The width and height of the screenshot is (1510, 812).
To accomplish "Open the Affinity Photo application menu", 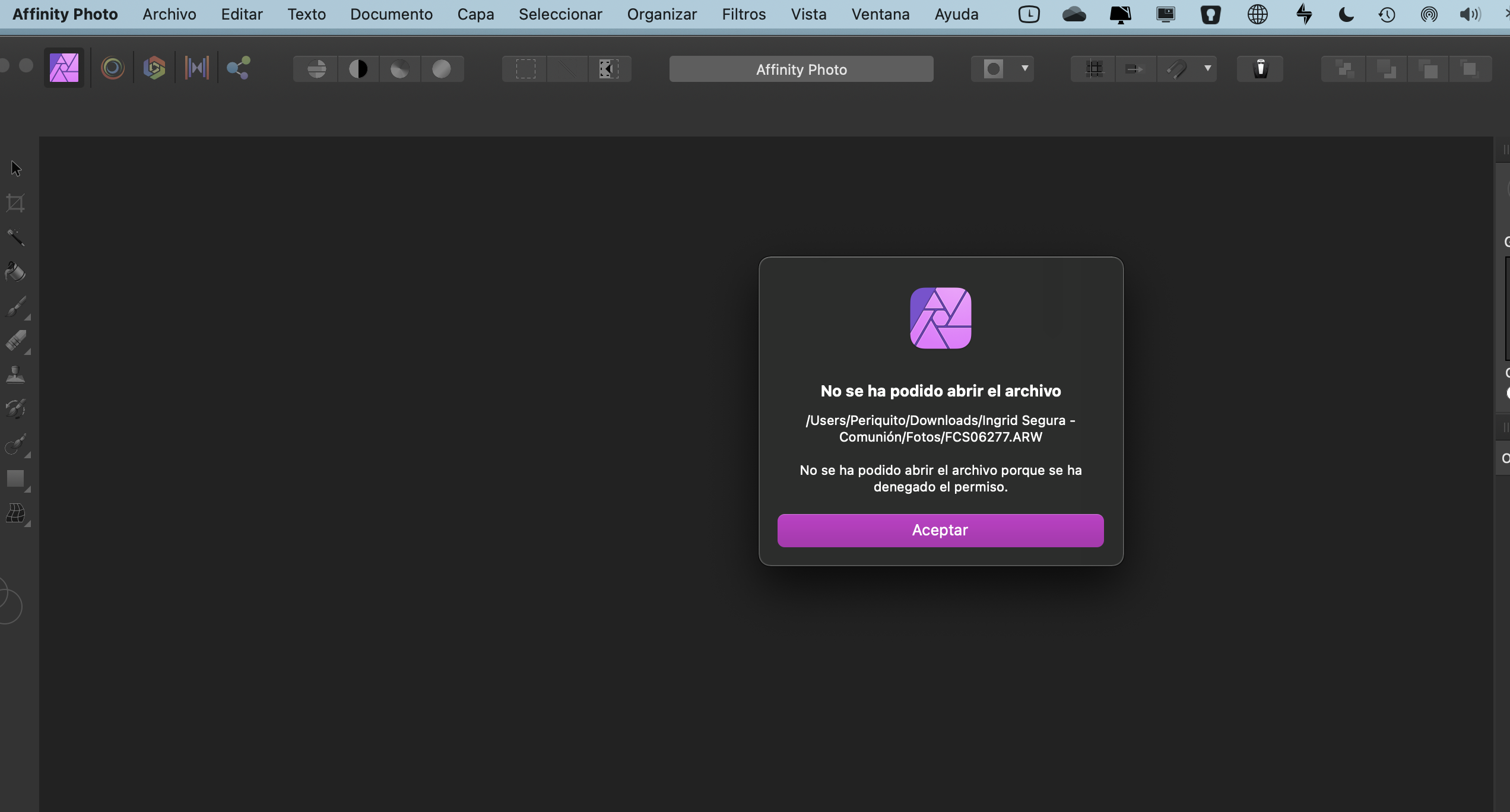I will [65, 14].
